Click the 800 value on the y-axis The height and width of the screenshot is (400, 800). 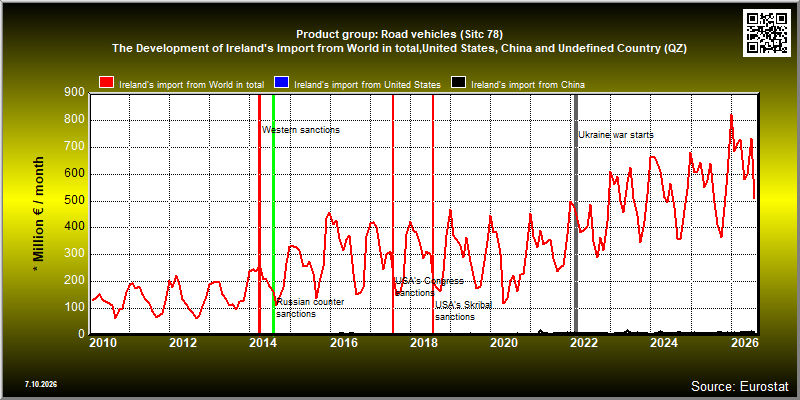(x=74, y=120)
